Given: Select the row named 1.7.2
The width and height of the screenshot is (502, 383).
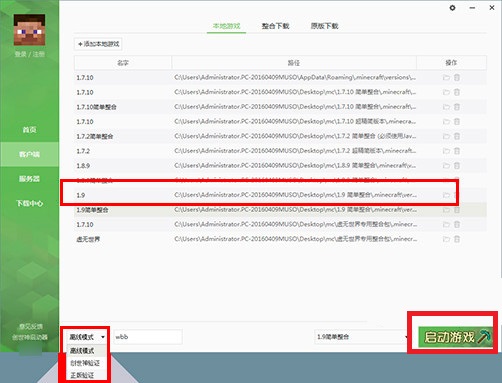Looking at the screenshot, I should (280, 151).
